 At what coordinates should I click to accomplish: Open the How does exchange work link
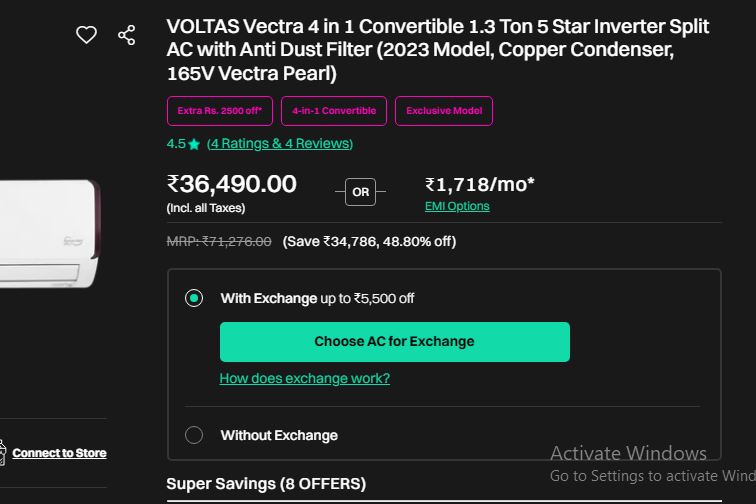(x=305, y=378)
